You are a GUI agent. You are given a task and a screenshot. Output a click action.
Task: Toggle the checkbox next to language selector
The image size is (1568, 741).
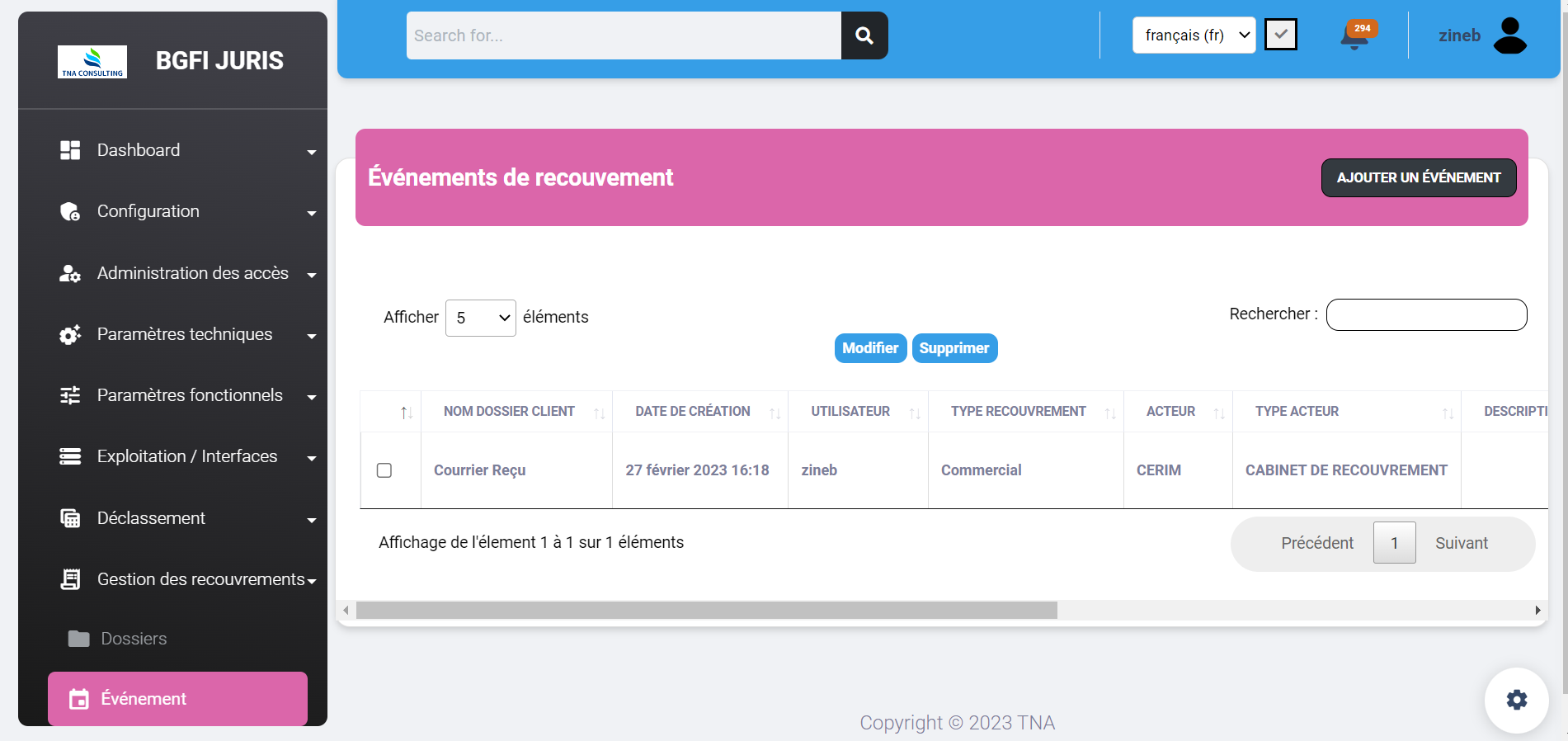(1280, 35)
